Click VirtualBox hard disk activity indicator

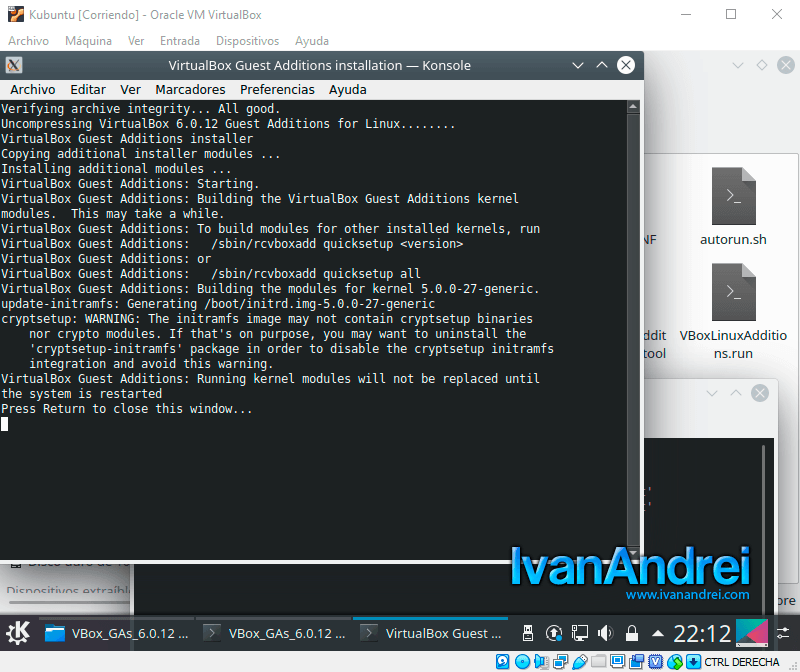[x=503, y=662]
